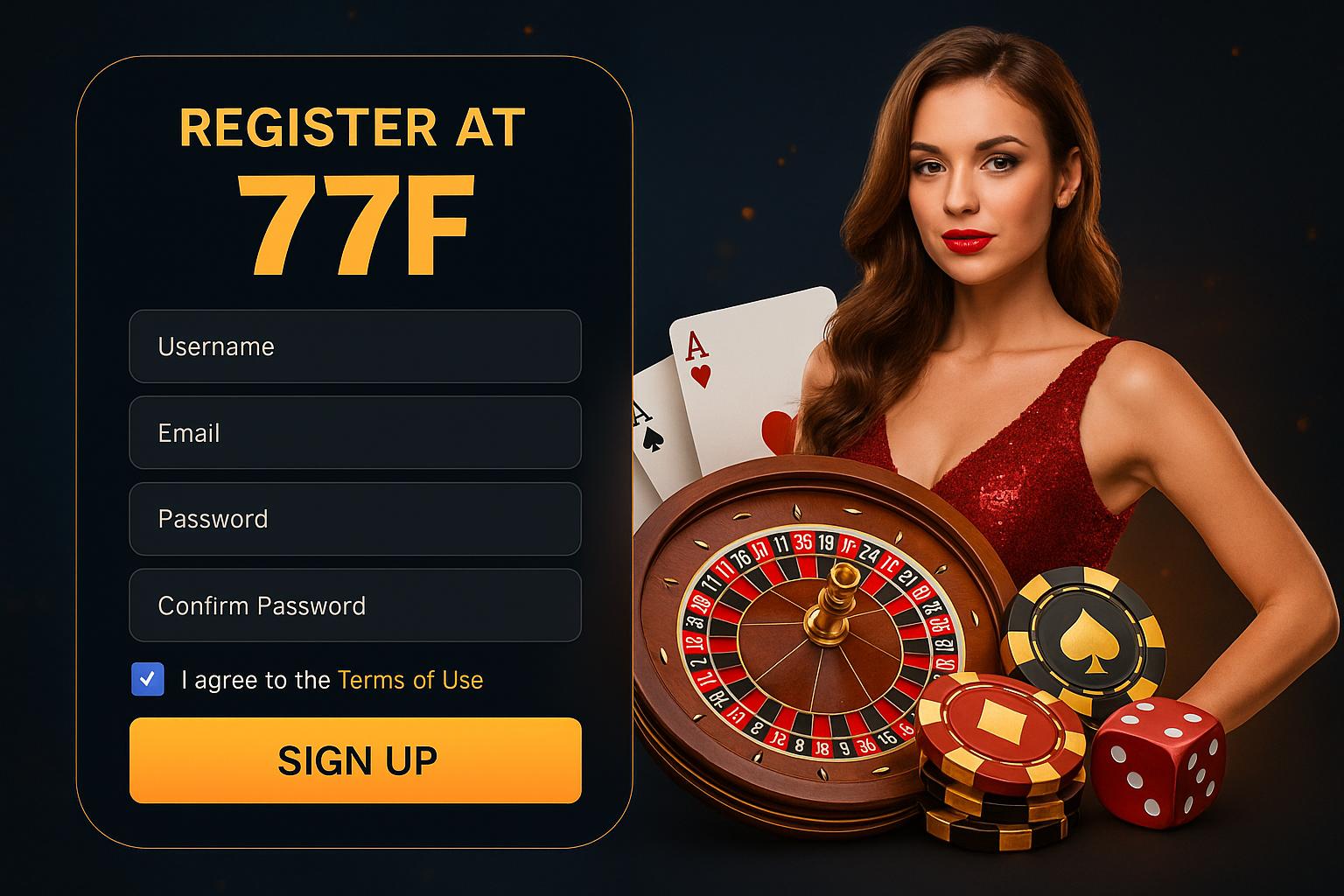
Task: Click the I agree to the label text
Action: [255, 680]
